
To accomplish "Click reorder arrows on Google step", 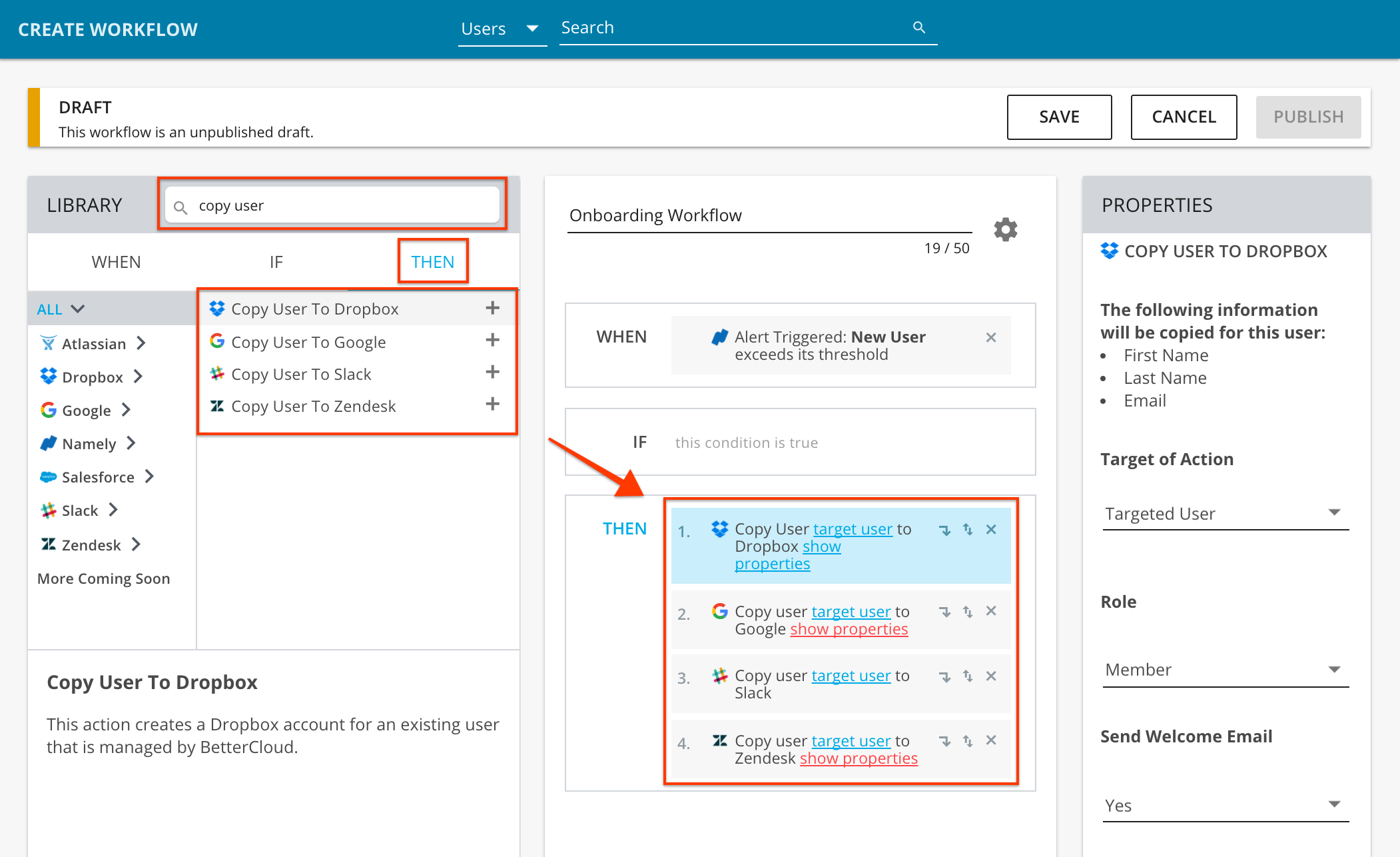I will click(968, 612).
